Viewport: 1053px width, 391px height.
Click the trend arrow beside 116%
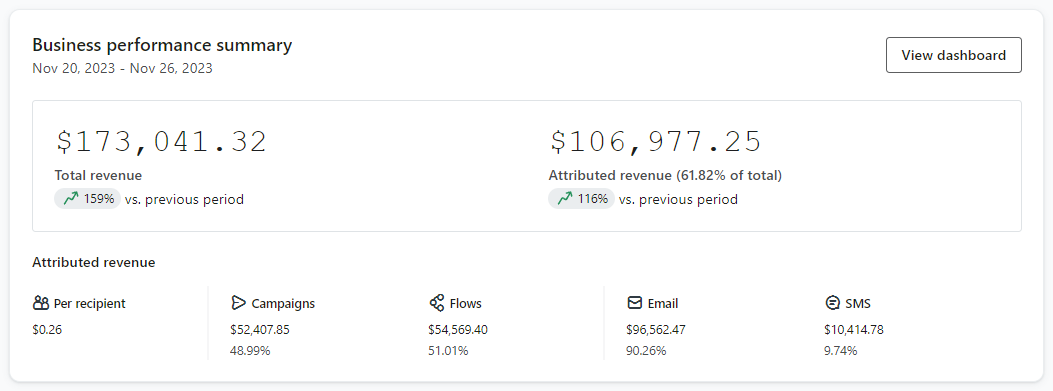565,199
